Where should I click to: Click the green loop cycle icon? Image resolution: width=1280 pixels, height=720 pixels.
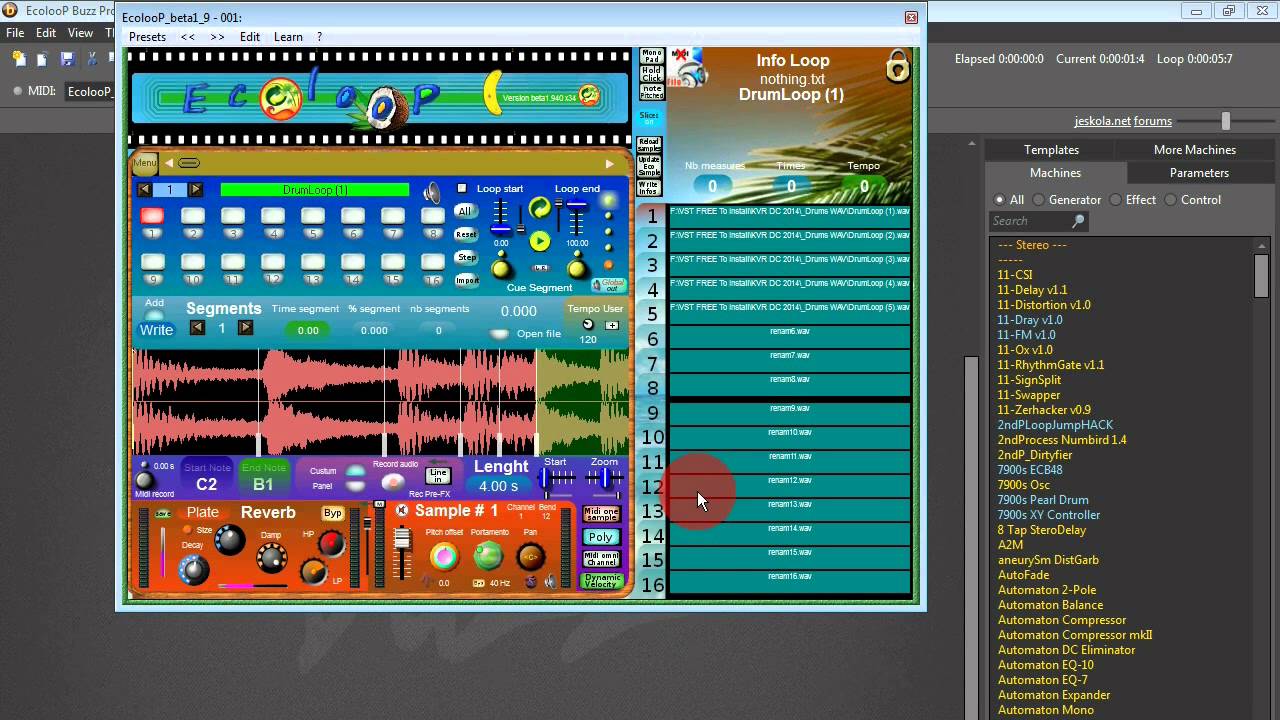539,208
